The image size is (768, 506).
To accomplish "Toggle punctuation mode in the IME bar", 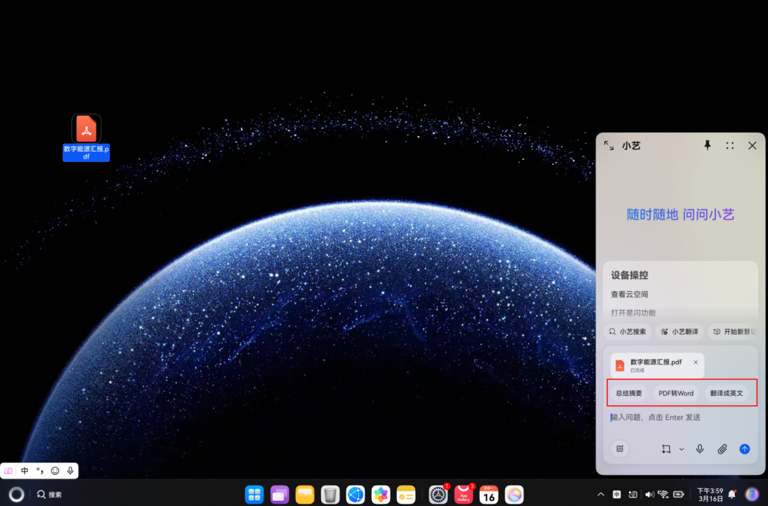I will click(x=40, y=471).
